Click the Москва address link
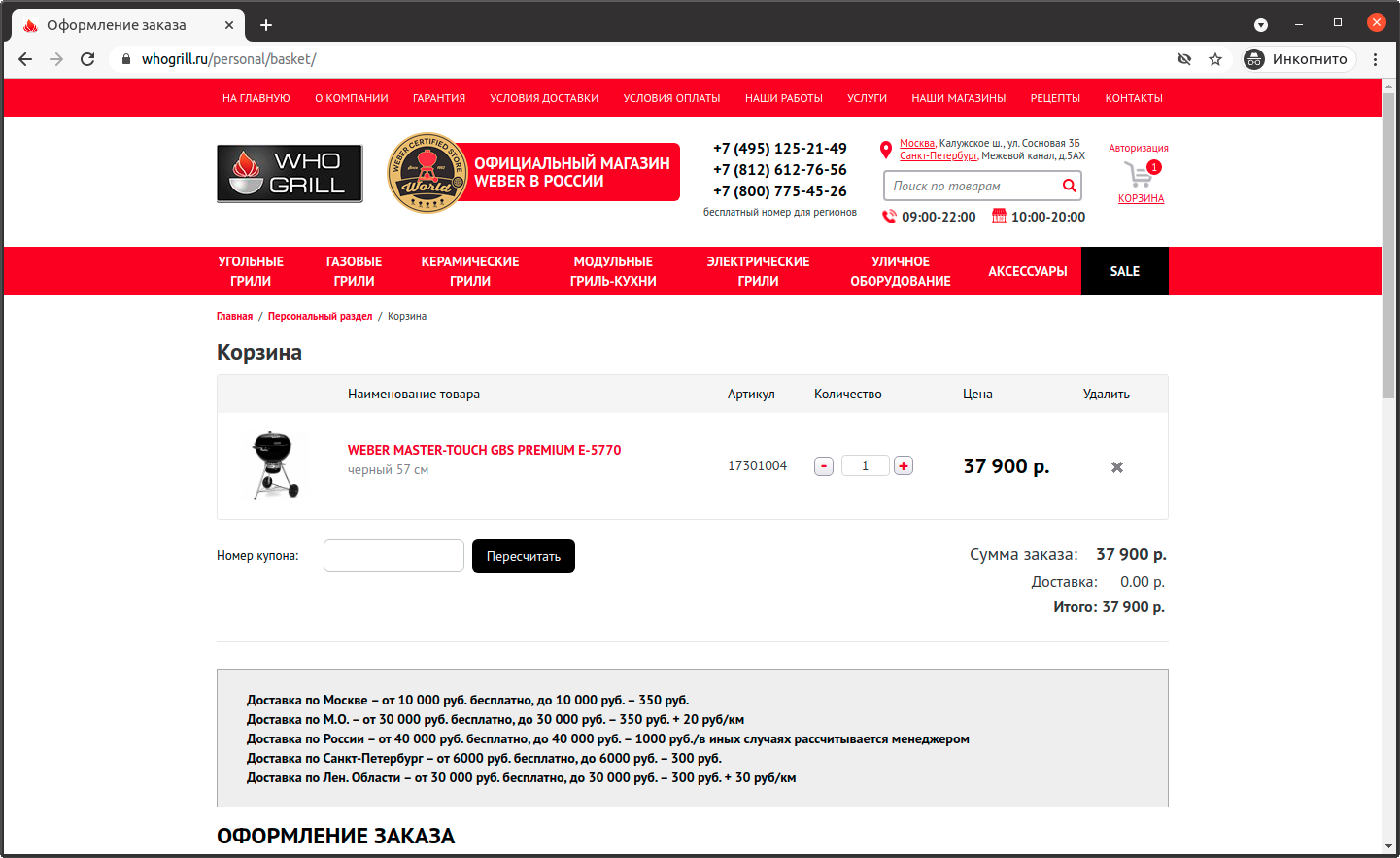The height and width of the screenshot is (858, 1400). point(917,144)
